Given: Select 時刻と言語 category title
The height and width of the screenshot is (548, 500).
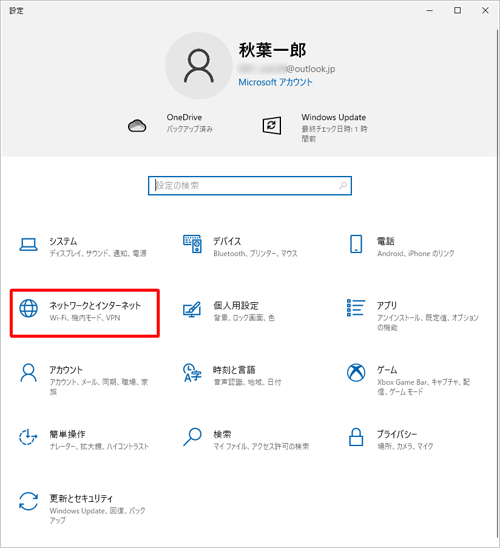Looking at the screenshot, I should (234, 370).
